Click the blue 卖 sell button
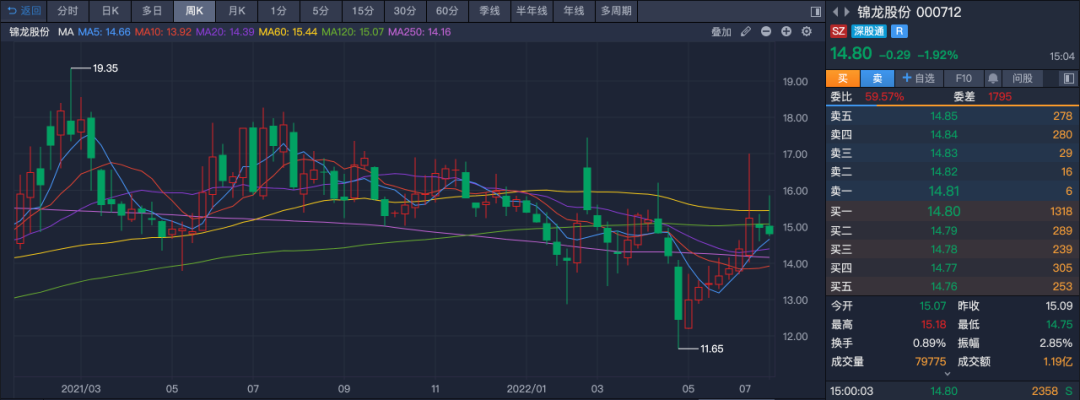This screenshot has height=400, width=1080. tap(877, 78)
